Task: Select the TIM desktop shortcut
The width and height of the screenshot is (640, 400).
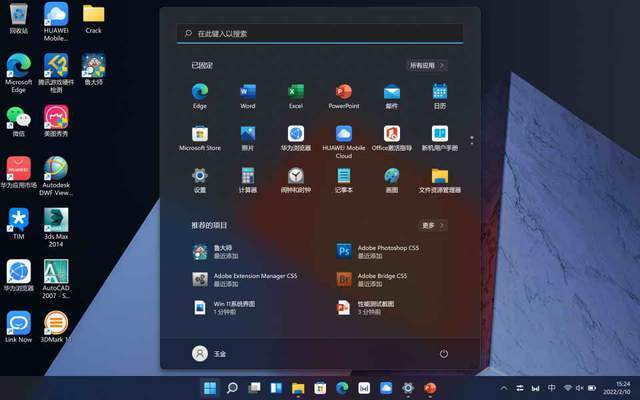Action: click(x=18, y=224)
